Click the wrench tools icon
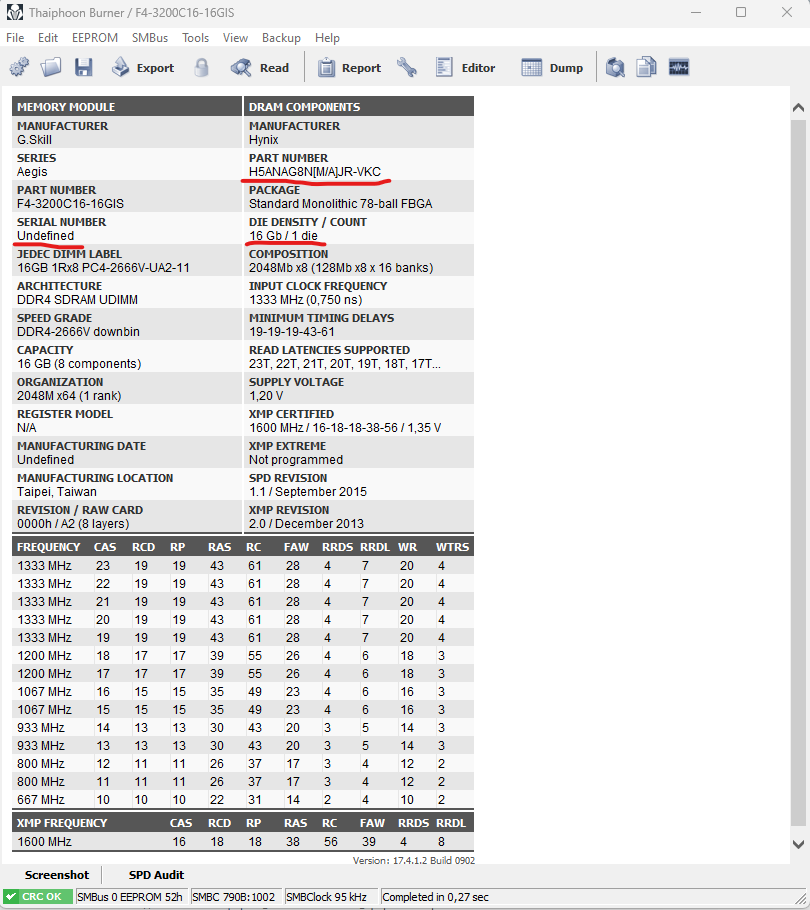This screenshot has height=910, width=810. (x=407, y=67)
